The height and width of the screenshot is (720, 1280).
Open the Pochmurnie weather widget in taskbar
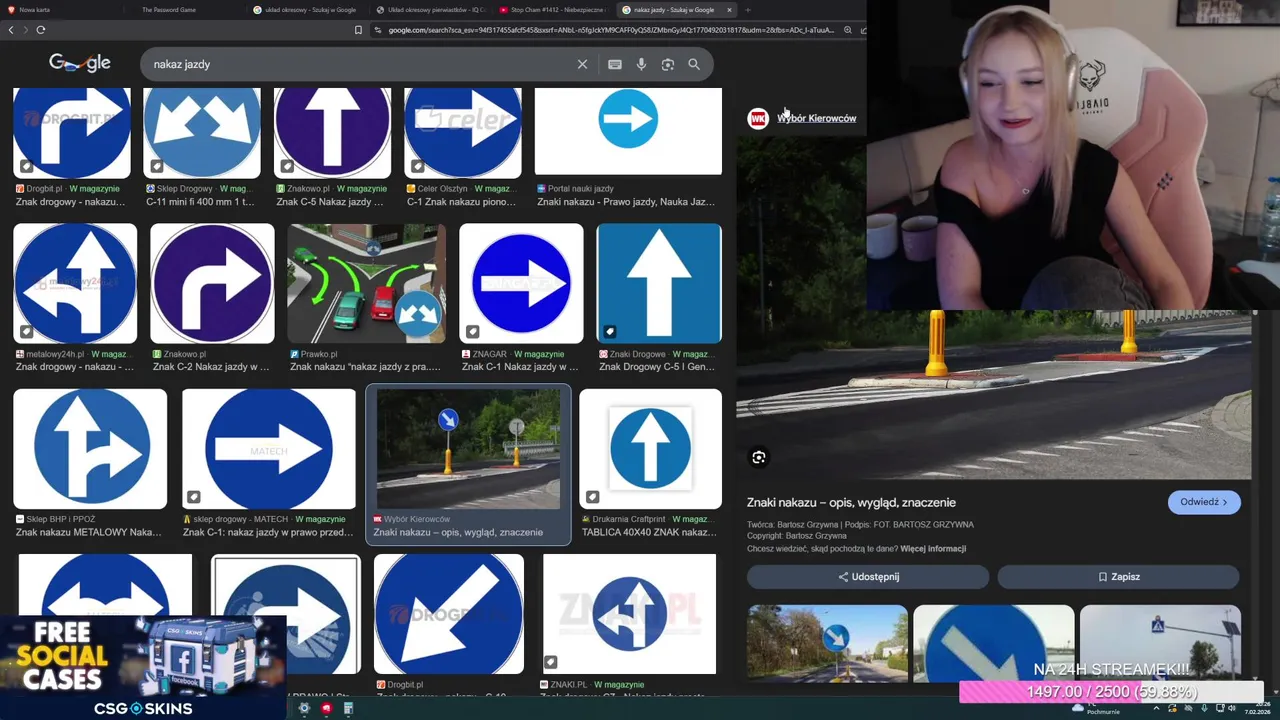point(1096,708)
